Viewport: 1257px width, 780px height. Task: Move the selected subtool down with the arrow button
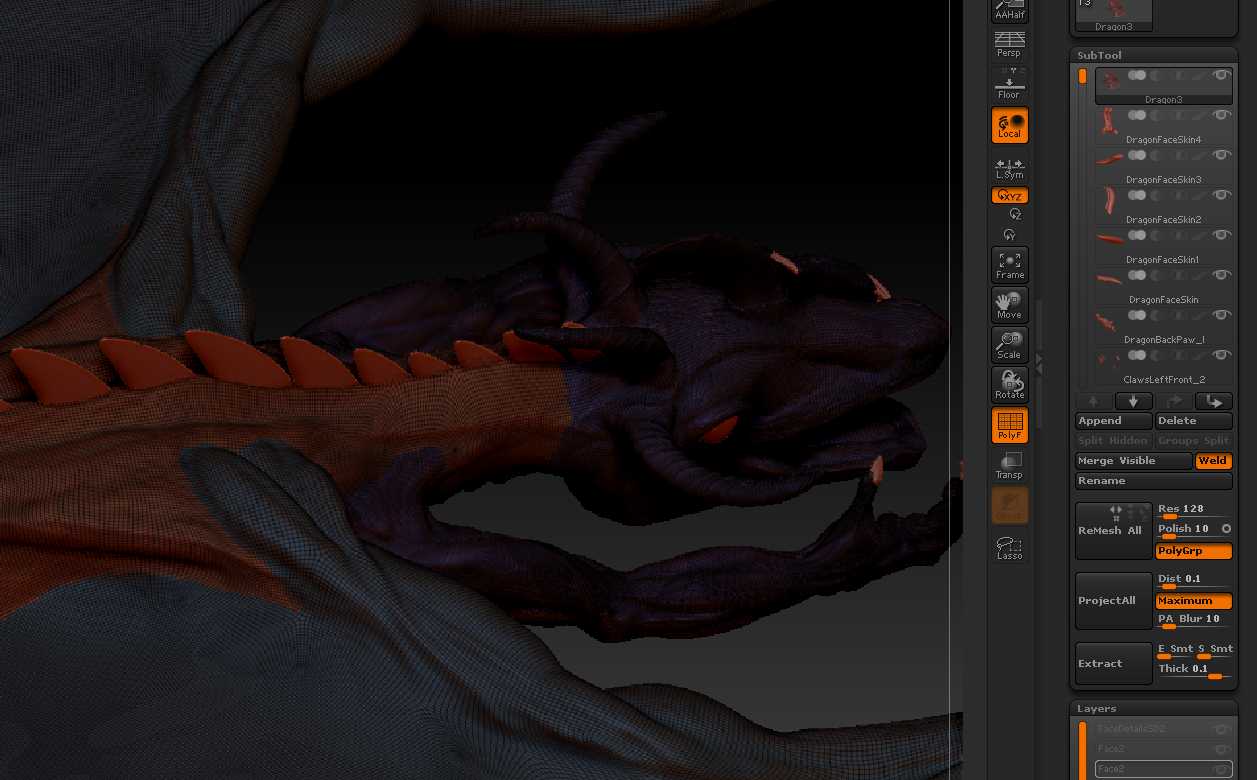pyautogui.click(x=1133, y=401)
